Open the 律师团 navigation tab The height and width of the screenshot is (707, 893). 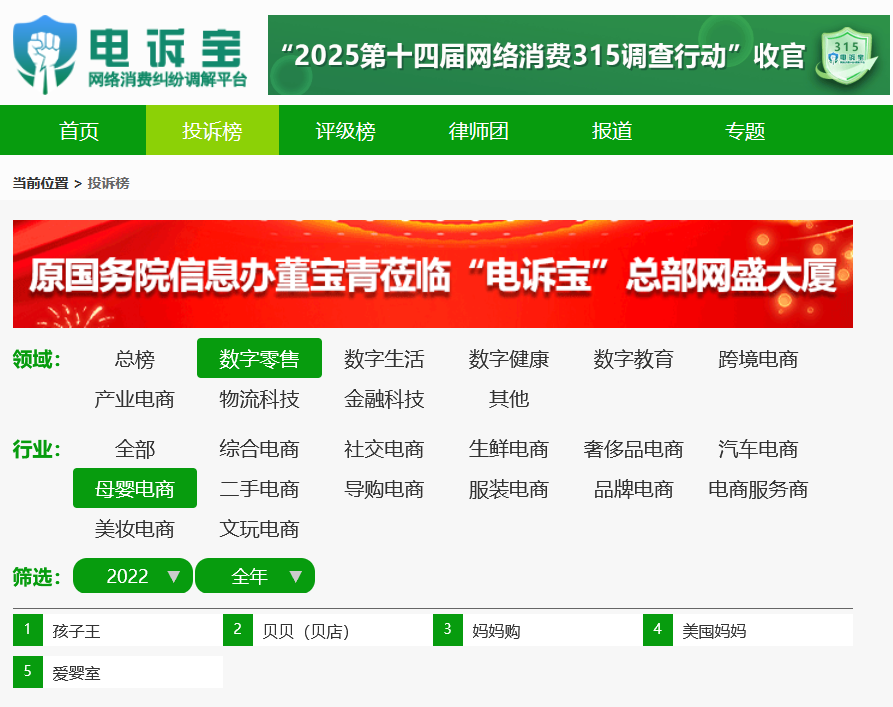pyautogui.click(x=479, y=130)
